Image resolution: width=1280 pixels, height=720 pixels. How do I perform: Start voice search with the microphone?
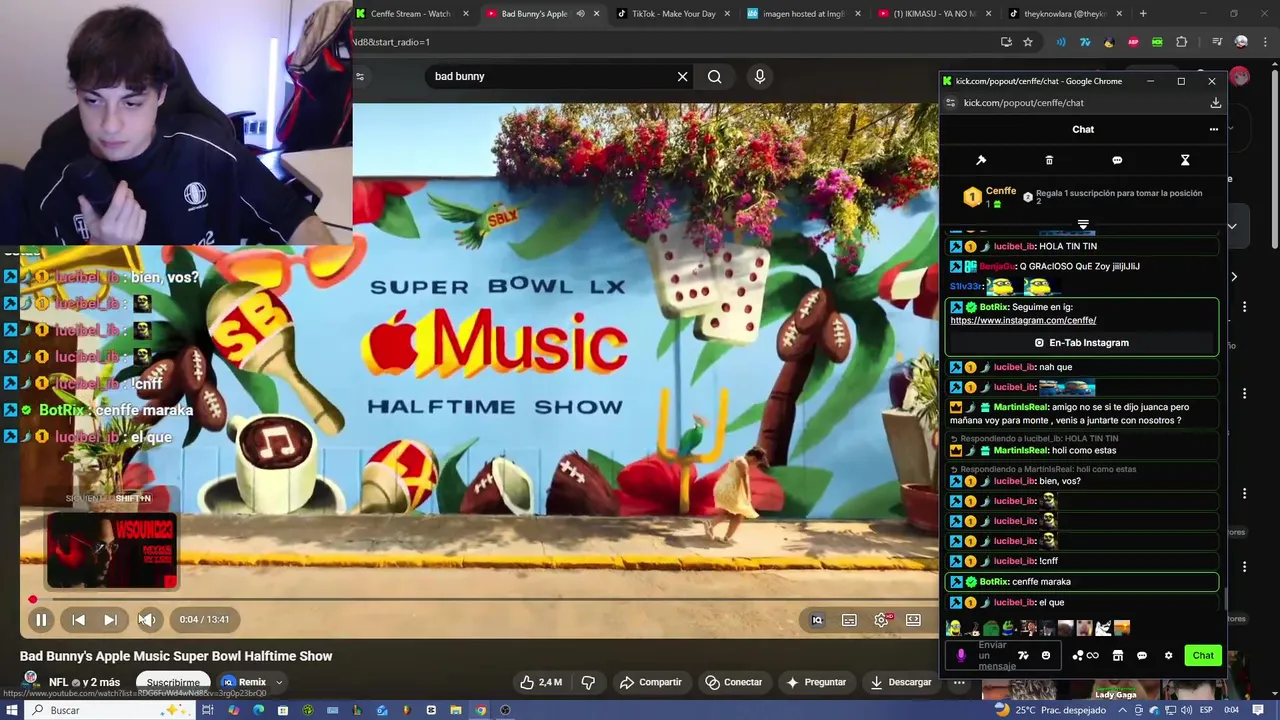click(760, 77)
